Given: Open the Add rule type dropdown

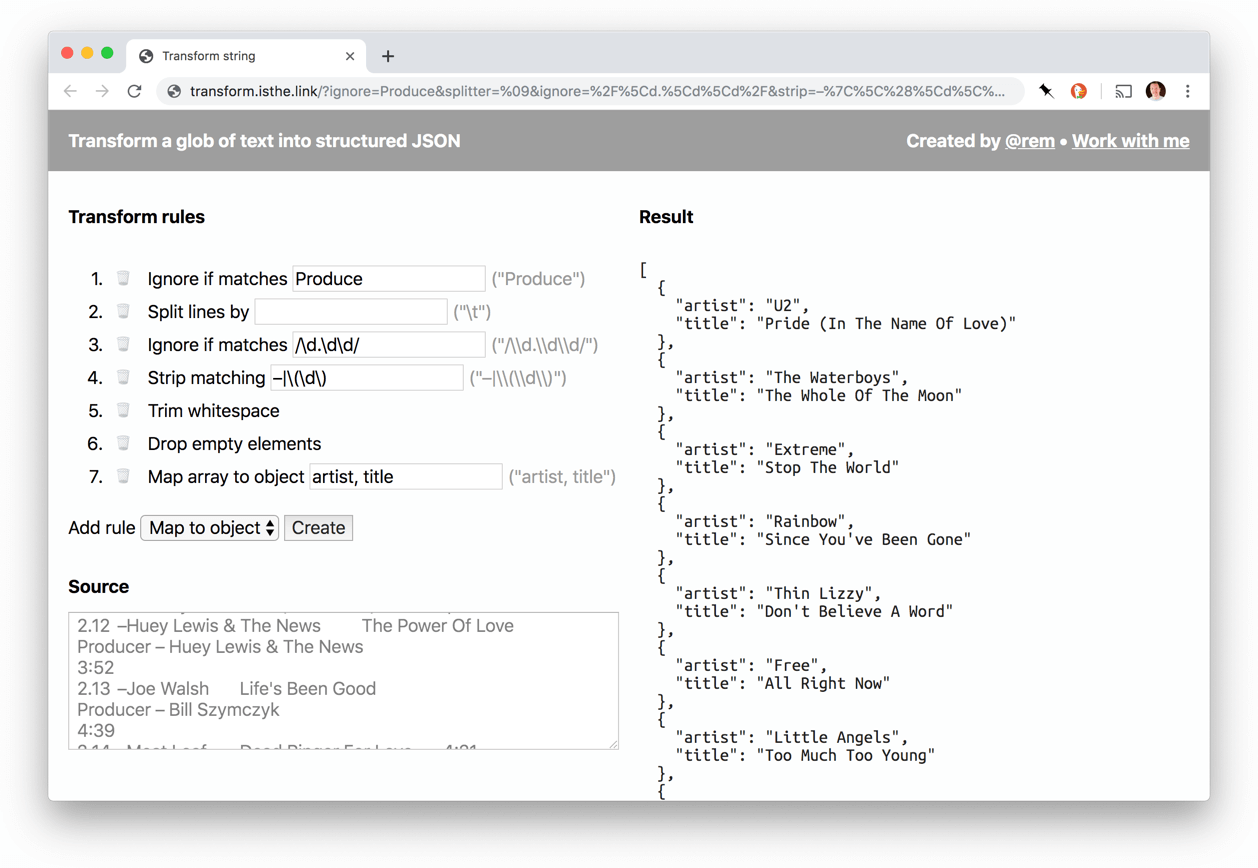Looking at the screenshot, I should [210, 528].
